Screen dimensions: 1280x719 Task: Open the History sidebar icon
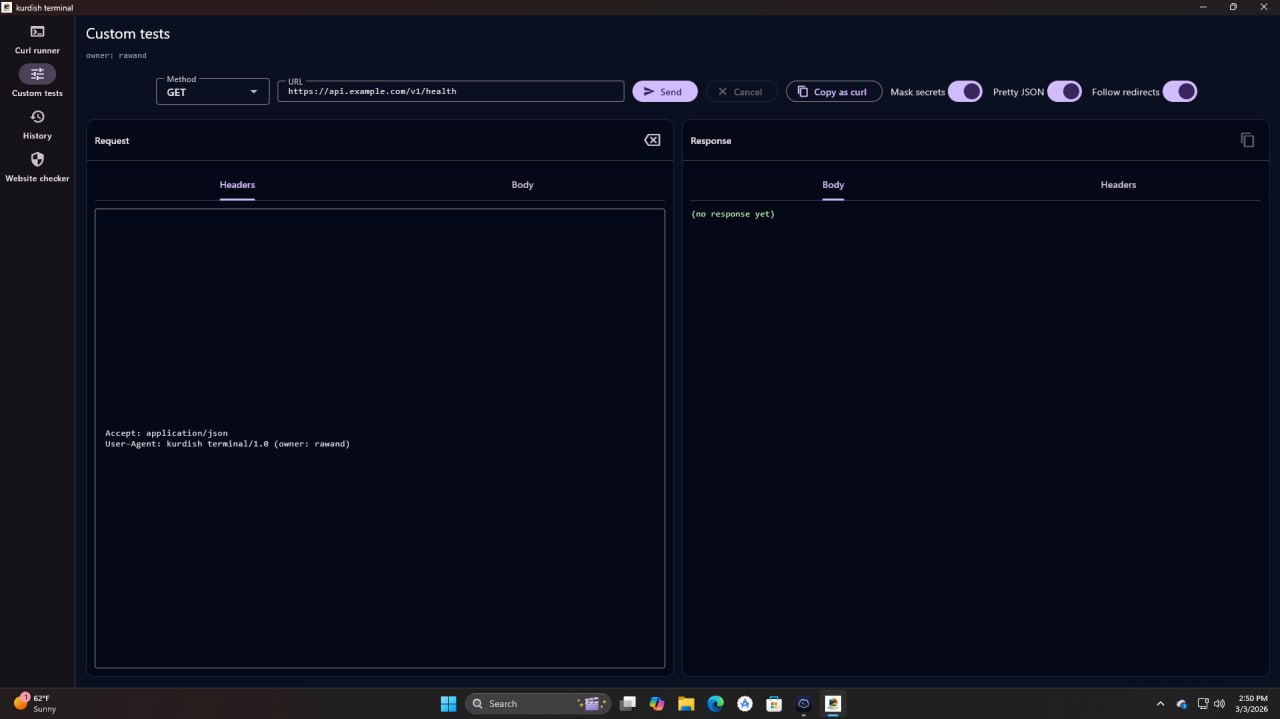pyautogui.click(x=37, y=117)
